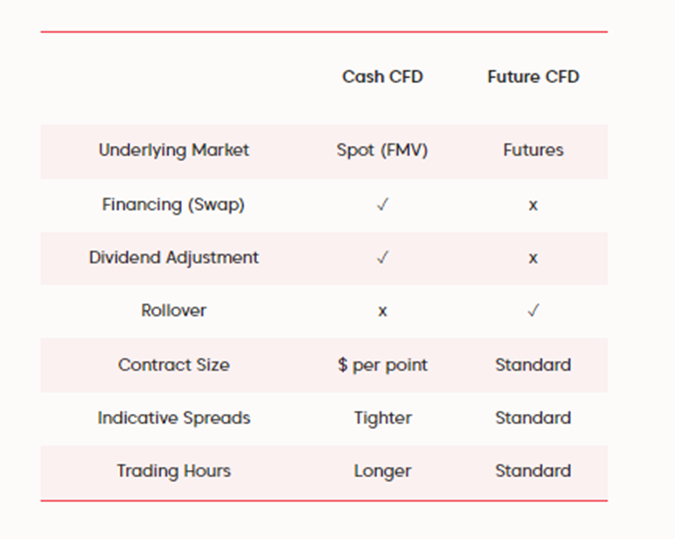Click the Spot (FMV) cell

[383, 150]
